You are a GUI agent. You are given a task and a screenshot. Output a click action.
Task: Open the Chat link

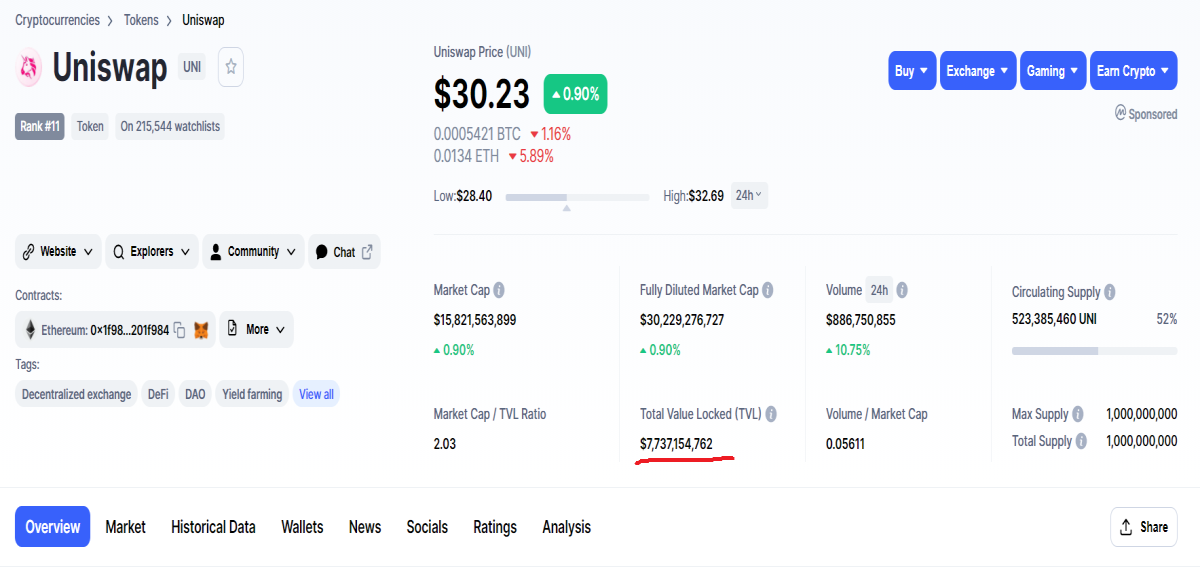point(345,252)
